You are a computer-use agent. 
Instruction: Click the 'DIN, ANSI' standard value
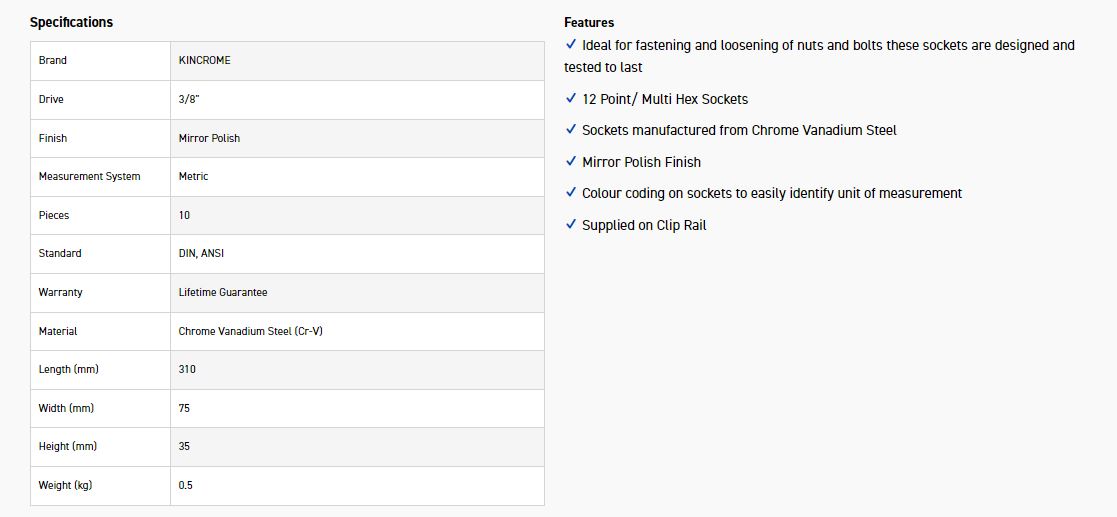click(x=201, y=253)
